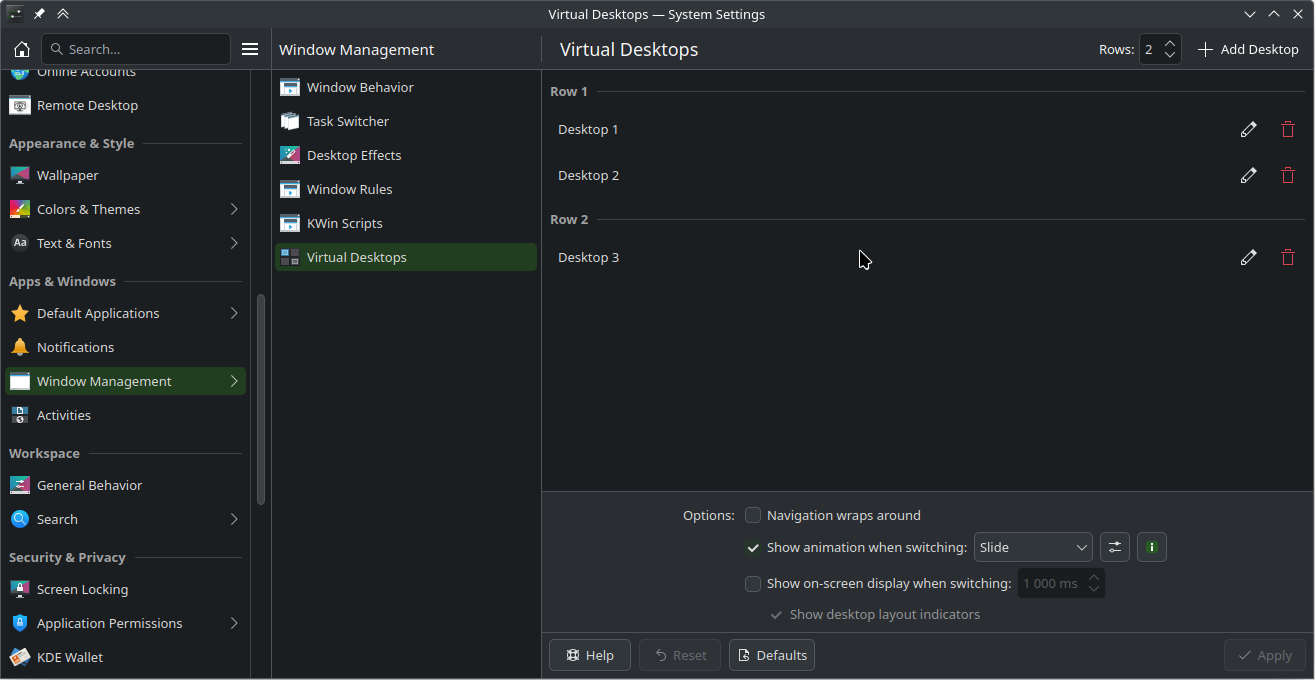Delete Desktop 1 with the trash icon

1288,129
